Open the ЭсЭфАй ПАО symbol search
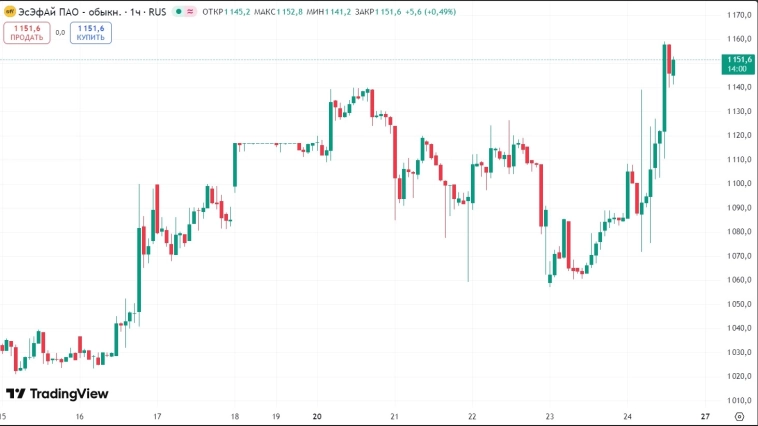 point(59,12)
